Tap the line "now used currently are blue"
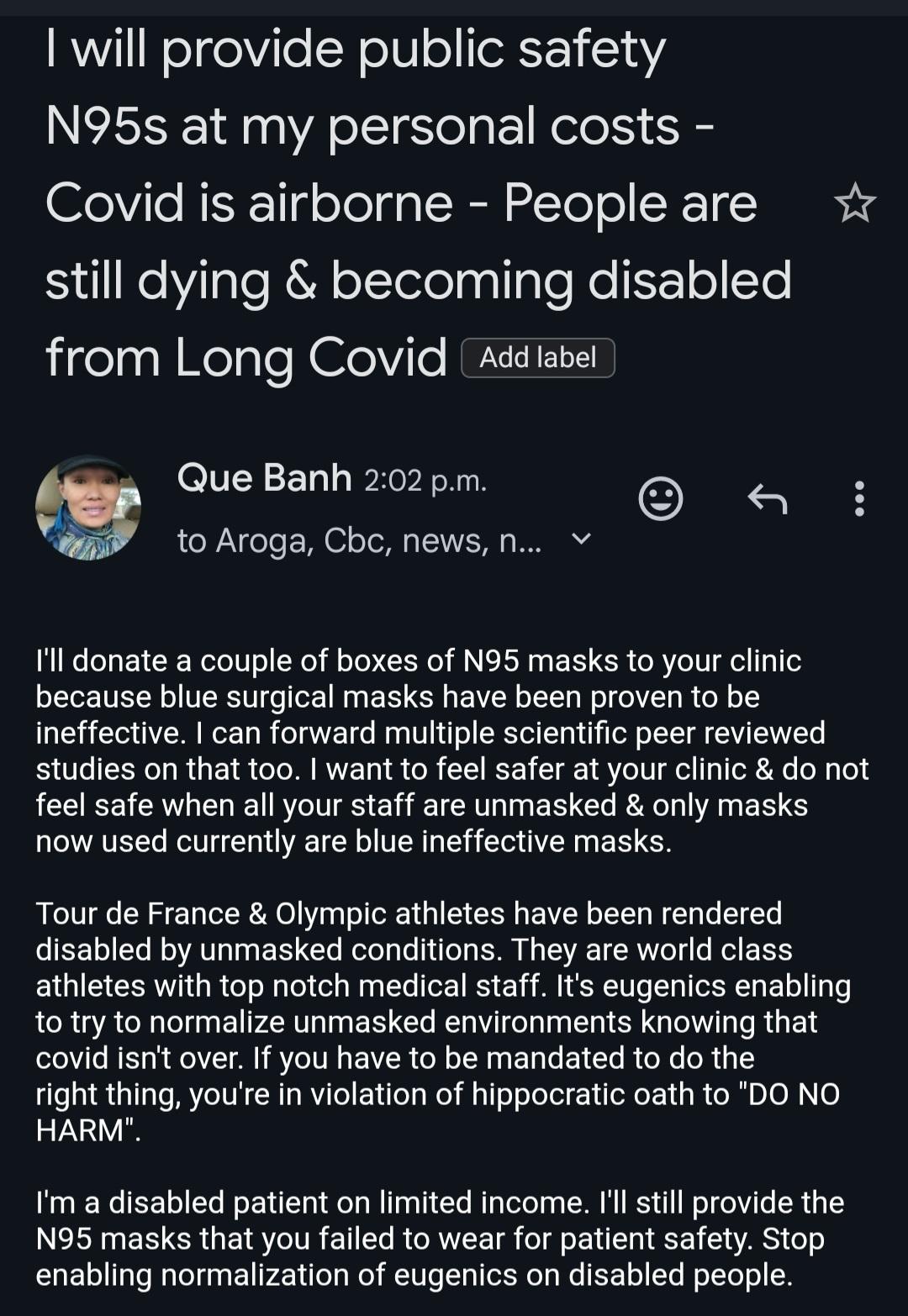Viewport: 908px width, 1316px height. [x=353, y=841]
